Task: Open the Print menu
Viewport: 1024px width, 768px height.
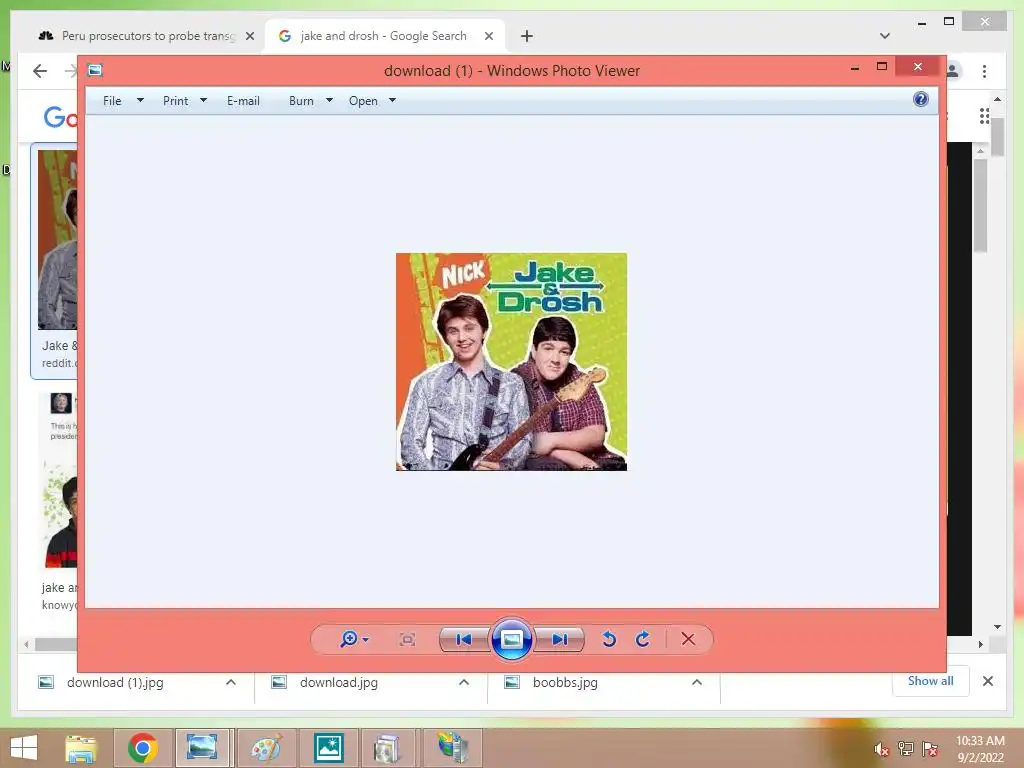Action: (176, 101)
